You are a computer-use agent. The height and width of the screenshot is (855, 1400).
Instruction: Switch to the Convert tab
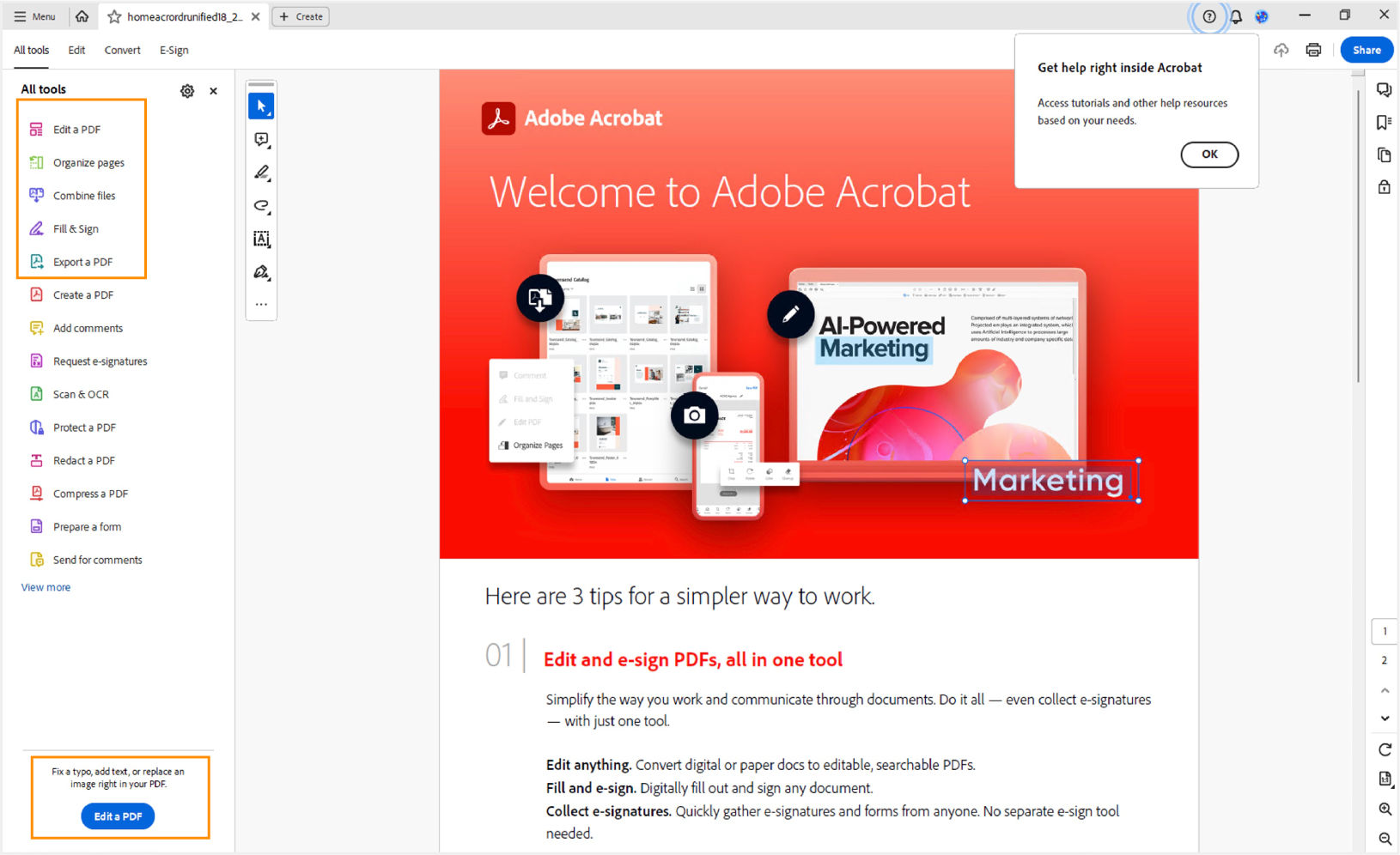122,50
